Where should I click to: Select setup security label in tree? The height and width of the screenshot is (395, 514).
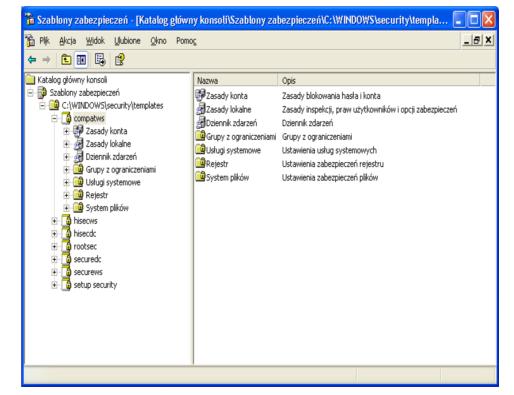pos(95,285)
